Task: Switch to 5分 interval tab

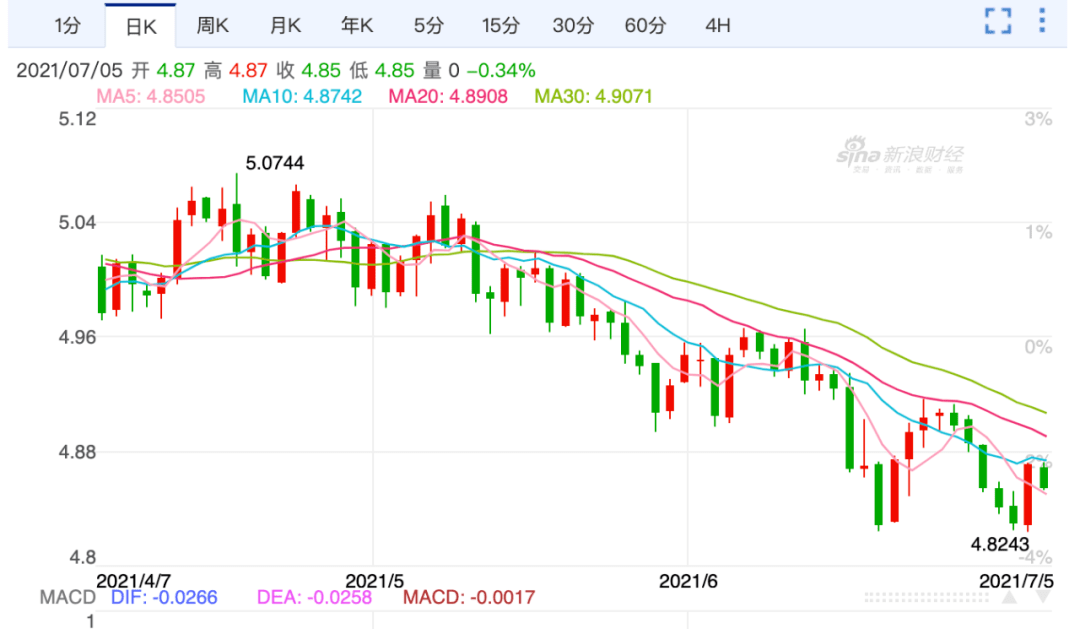Action: [428, 26]
